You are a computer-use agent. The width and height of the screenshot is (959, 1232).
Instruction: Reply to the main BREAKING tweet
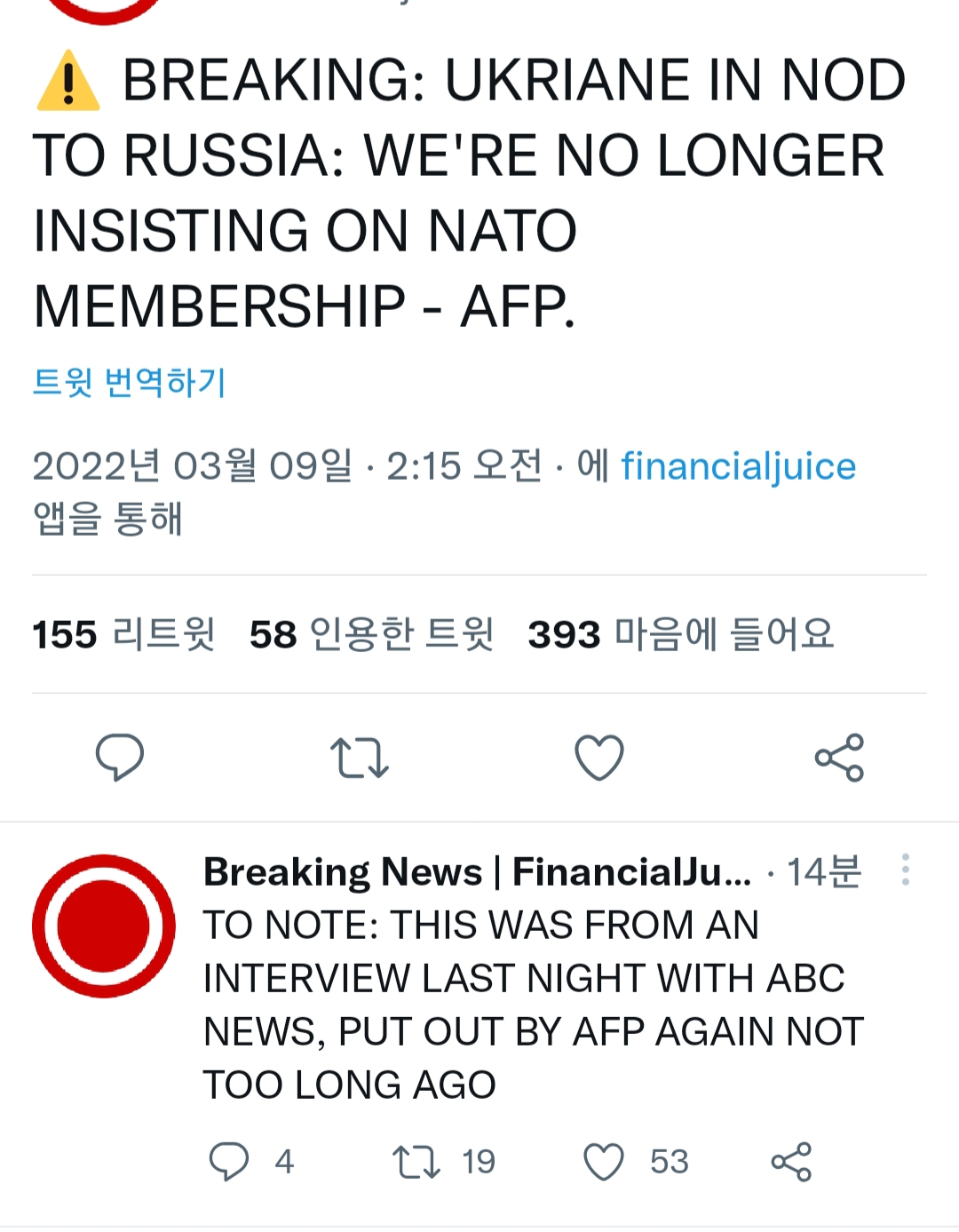(120, 757)
